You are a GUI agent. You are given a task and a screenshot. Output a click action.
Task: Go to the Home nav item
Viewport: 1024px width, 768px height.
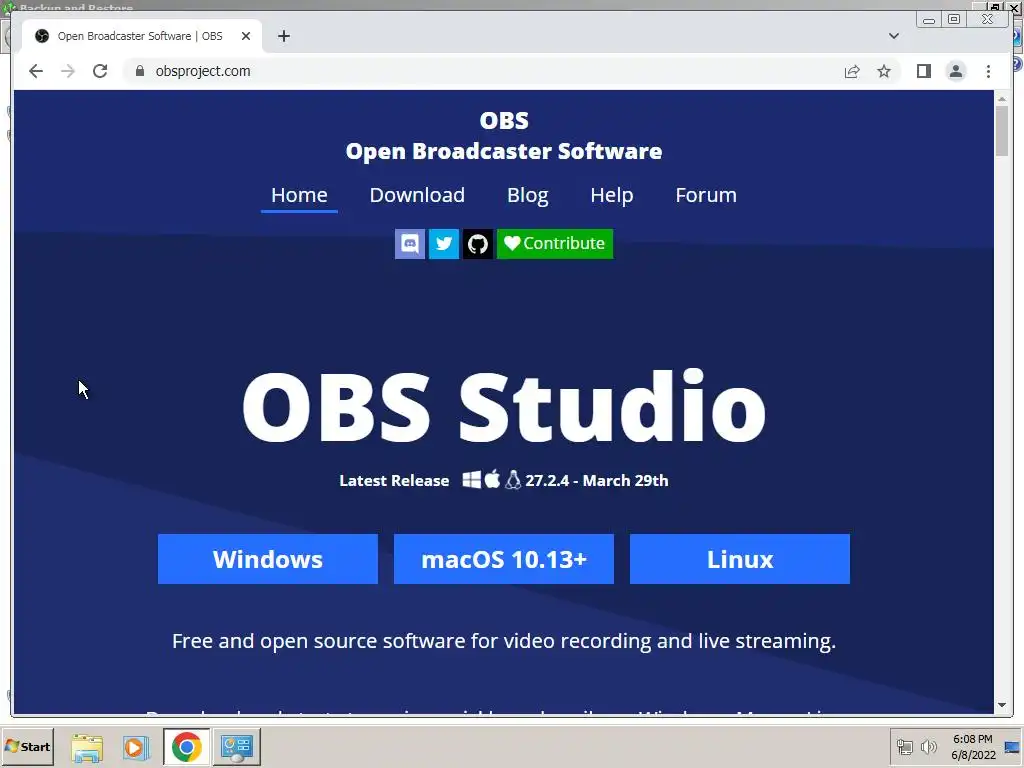click(299, 195)
